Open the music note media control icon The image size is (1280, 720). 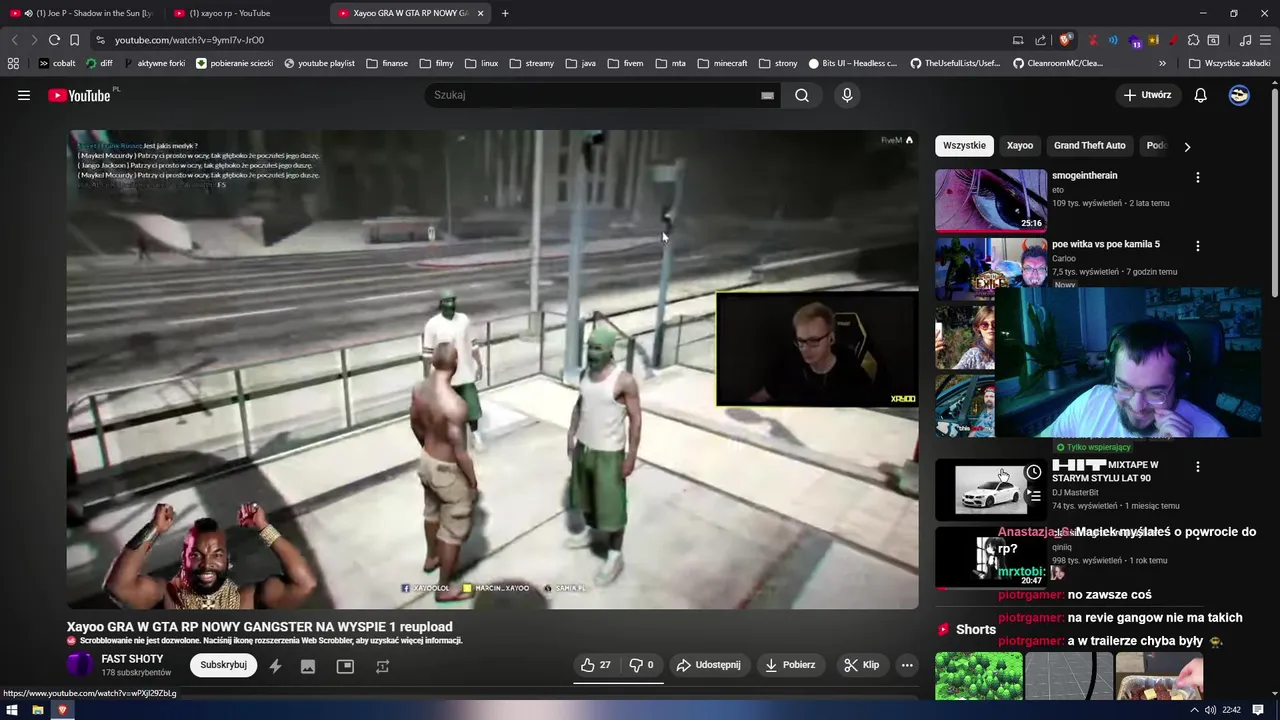point(1245,40)
